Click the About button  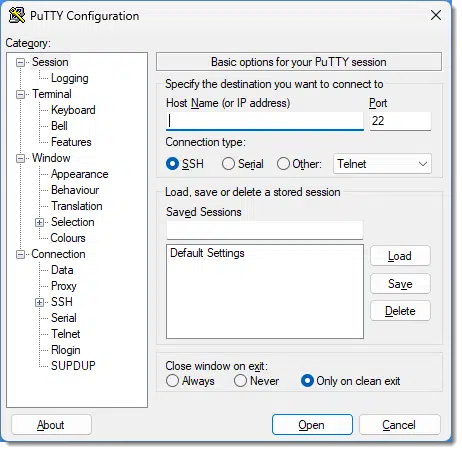(51, 425)
